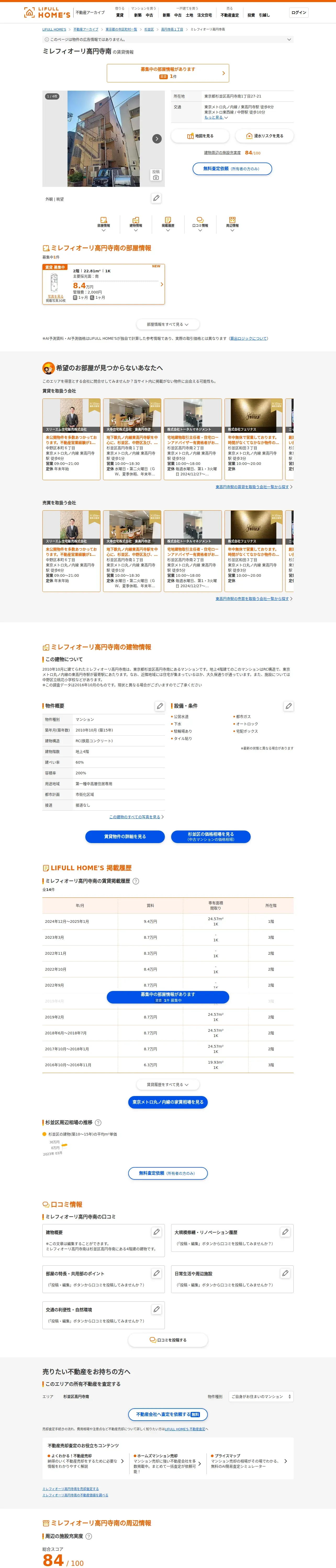Image resolution: width=336 pixels, height=1568 pixels.
Task: Open the 高円寺南１丁目 breadcrumb link
Action: [x=172, y=29]
